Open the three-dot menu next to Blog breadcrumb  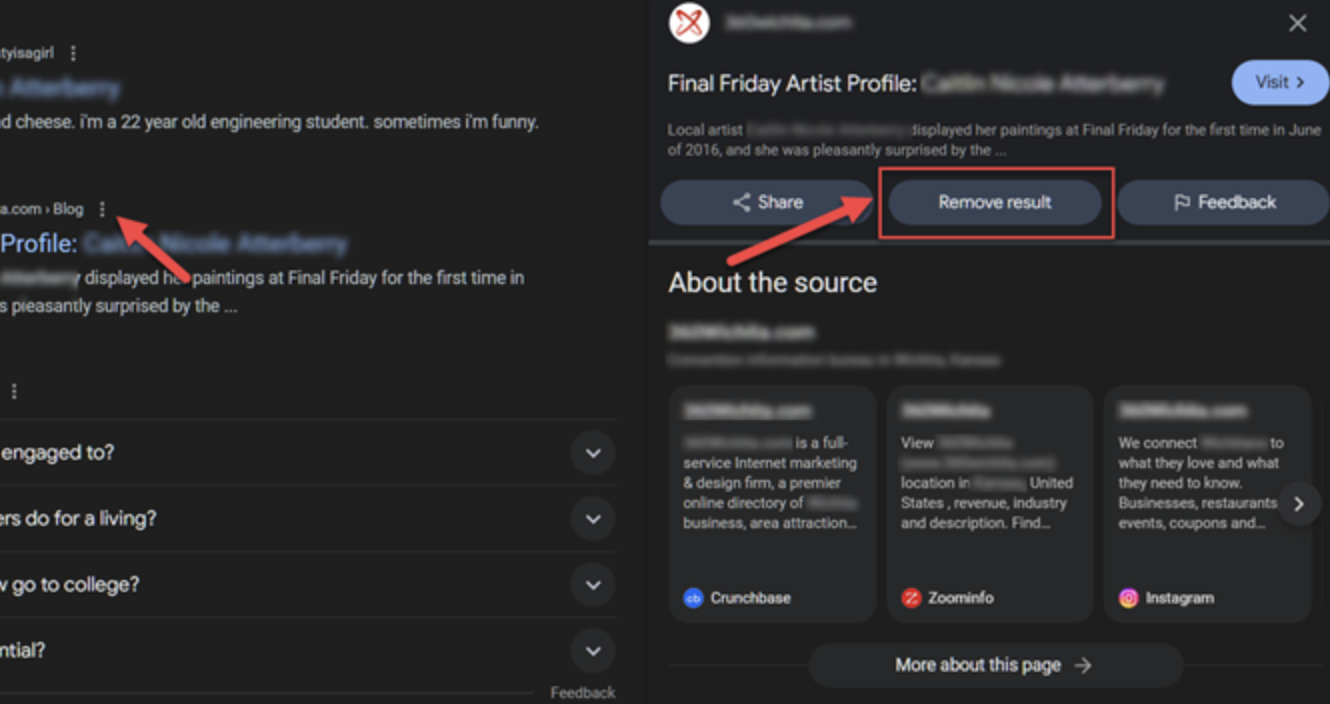(101, 209)
